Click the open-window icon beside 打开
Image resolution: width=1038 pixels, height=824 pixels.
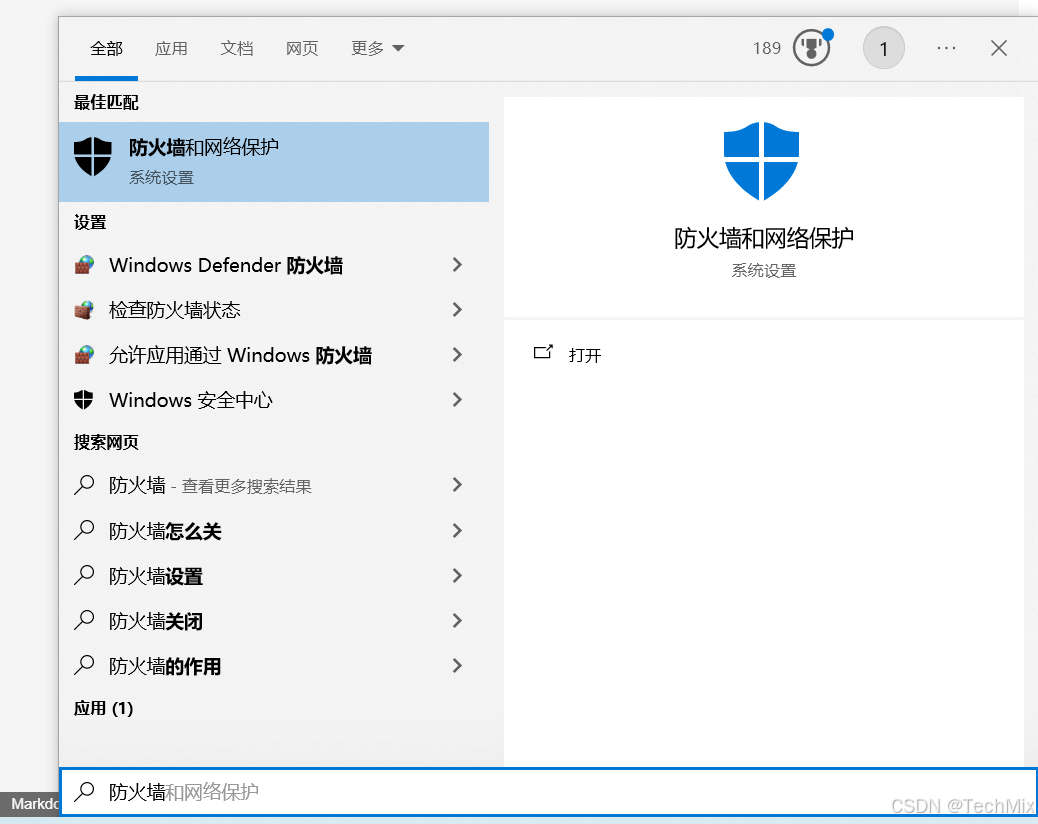click(x=543, y=353)
